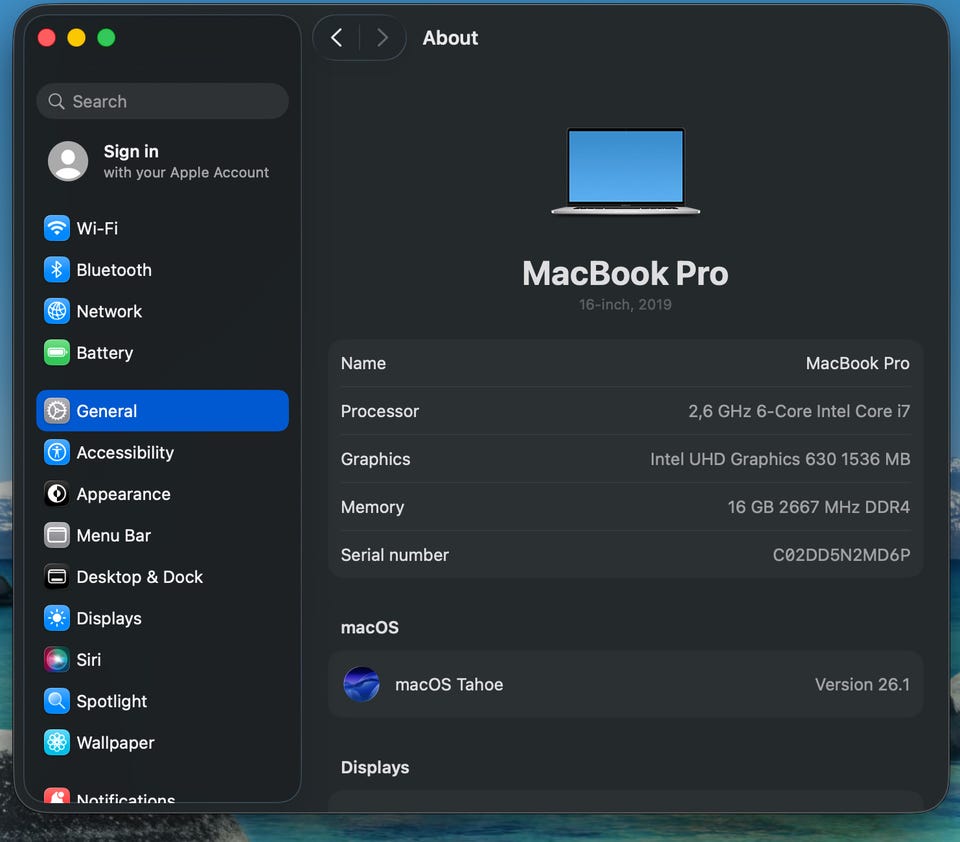Screen dimensions: 960x842
Task: Click the back navigation arrow
Action: point(337,38)
